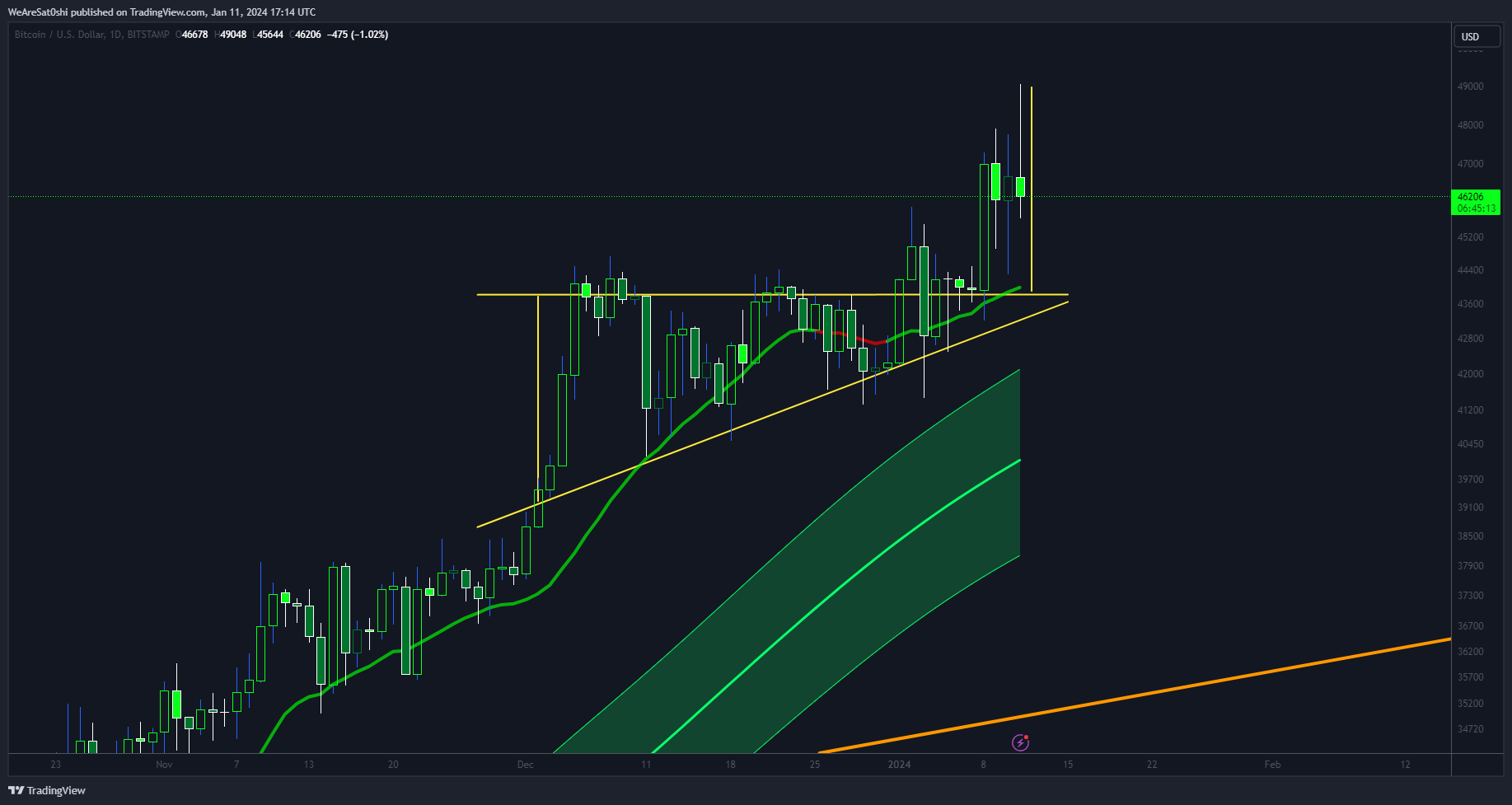This screenshot has height=805, width=1512.
Task: Click the 43600 price axis label
Action: pos(1471,304)
